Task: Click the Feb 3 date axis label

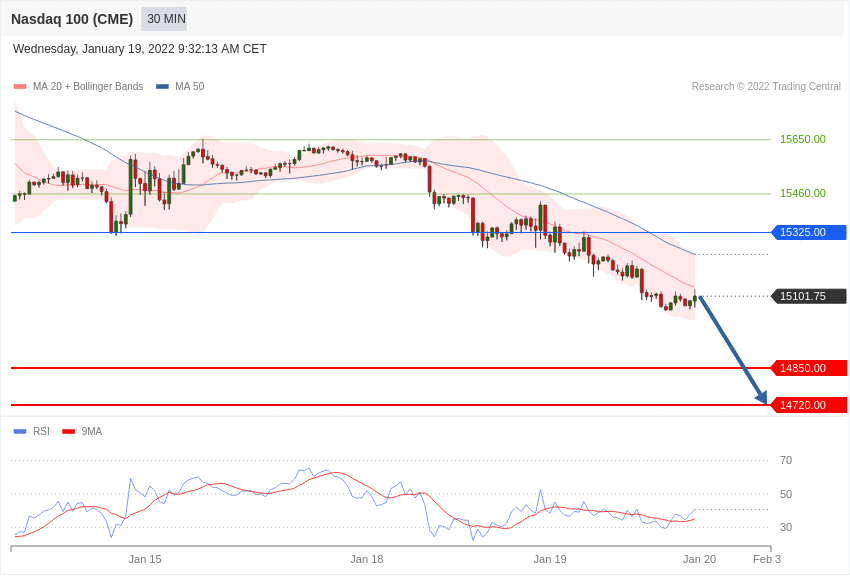Action: click(767, 560)
